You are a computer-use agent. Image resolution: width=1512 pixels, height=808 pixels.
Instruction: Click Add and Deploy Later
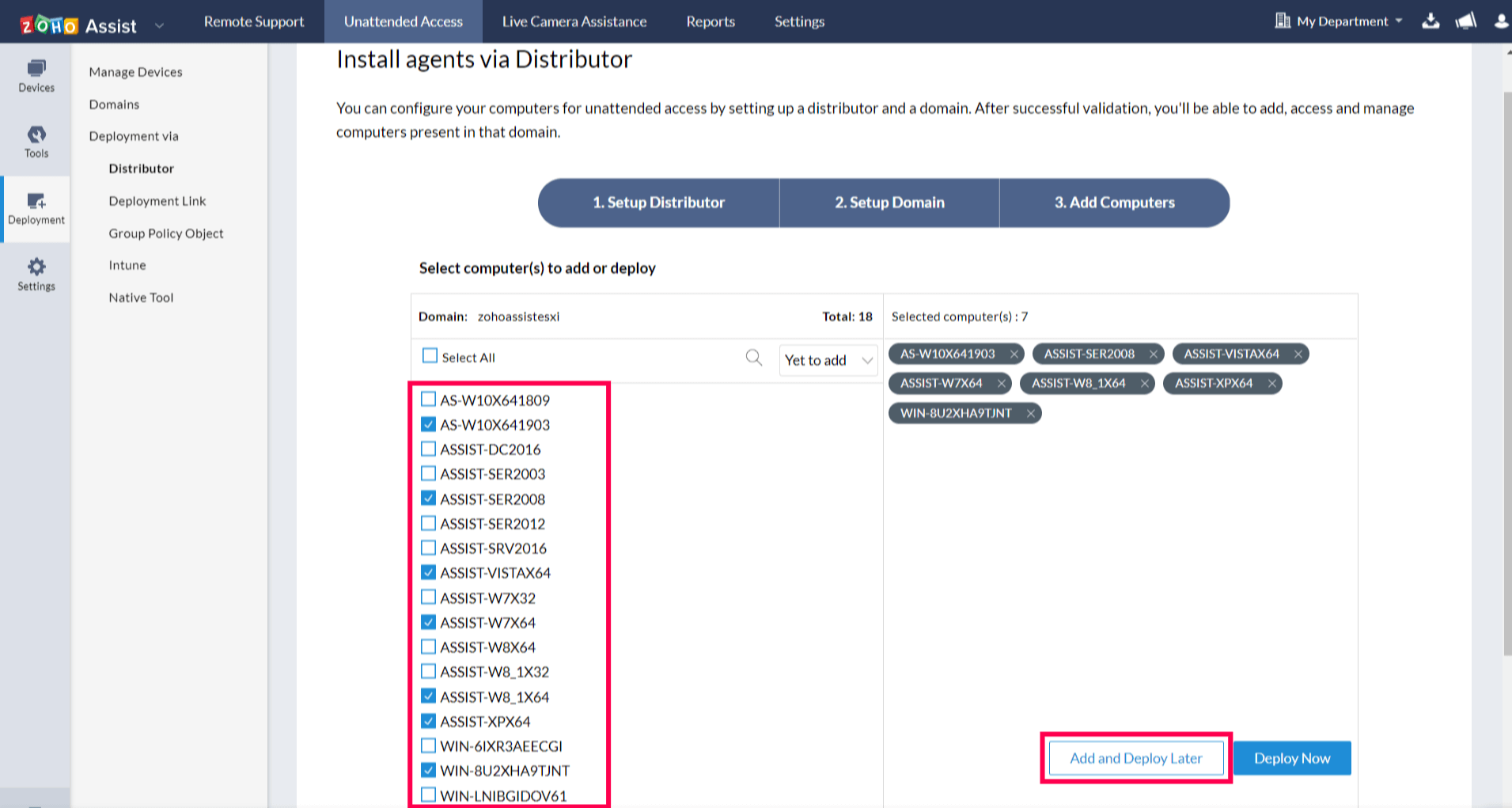point(1135,757)
